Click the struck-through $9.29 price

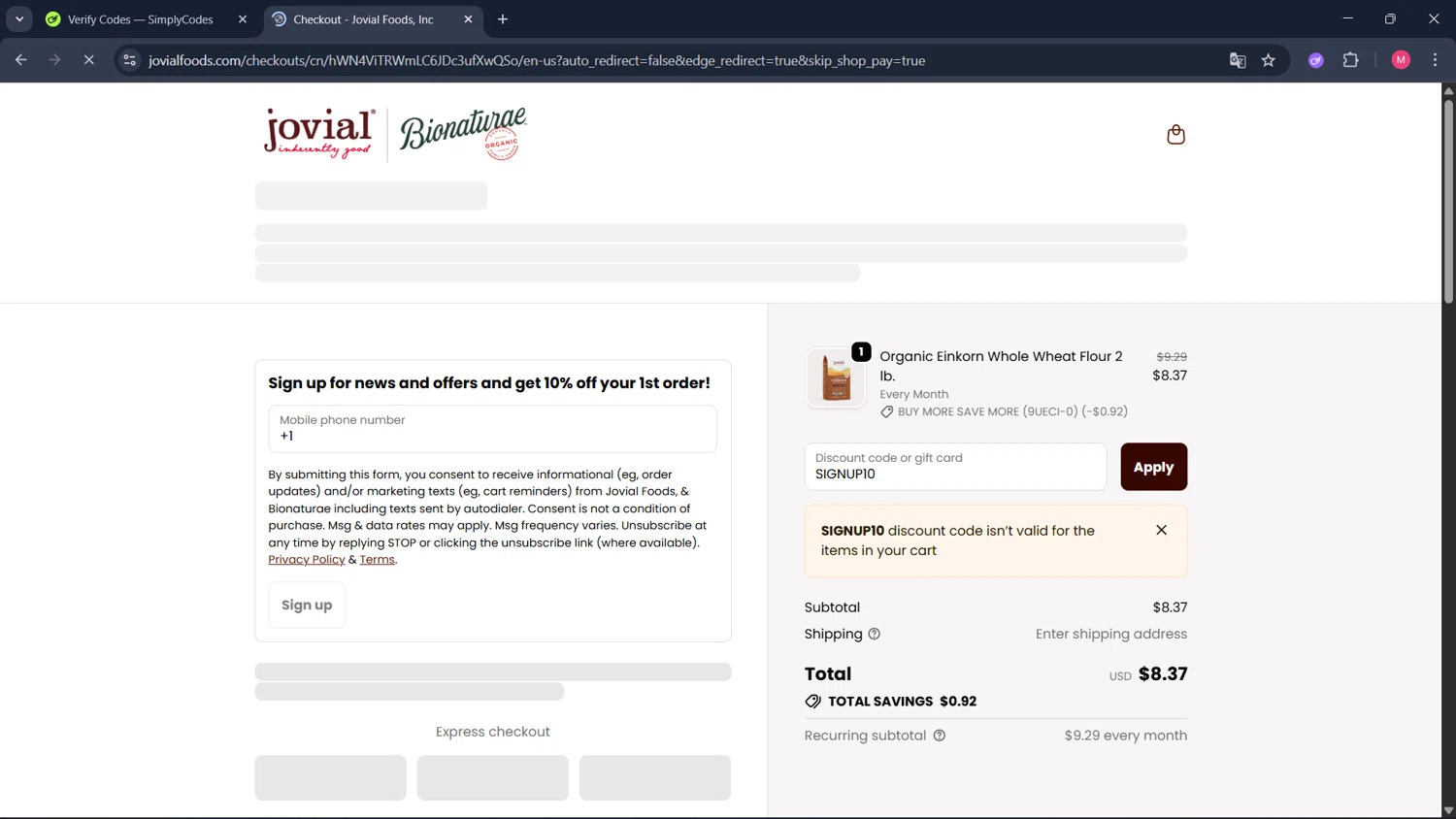pos(1172,357)
